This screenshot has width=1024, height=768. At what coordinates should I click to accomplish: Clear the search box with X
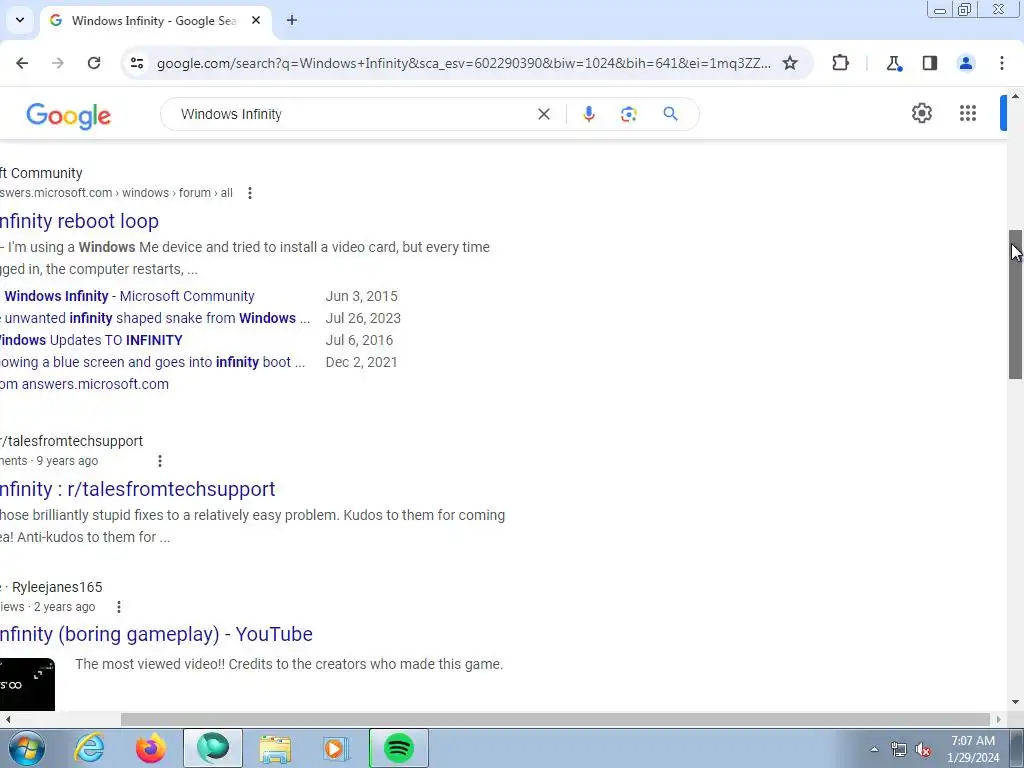point(543,114)
